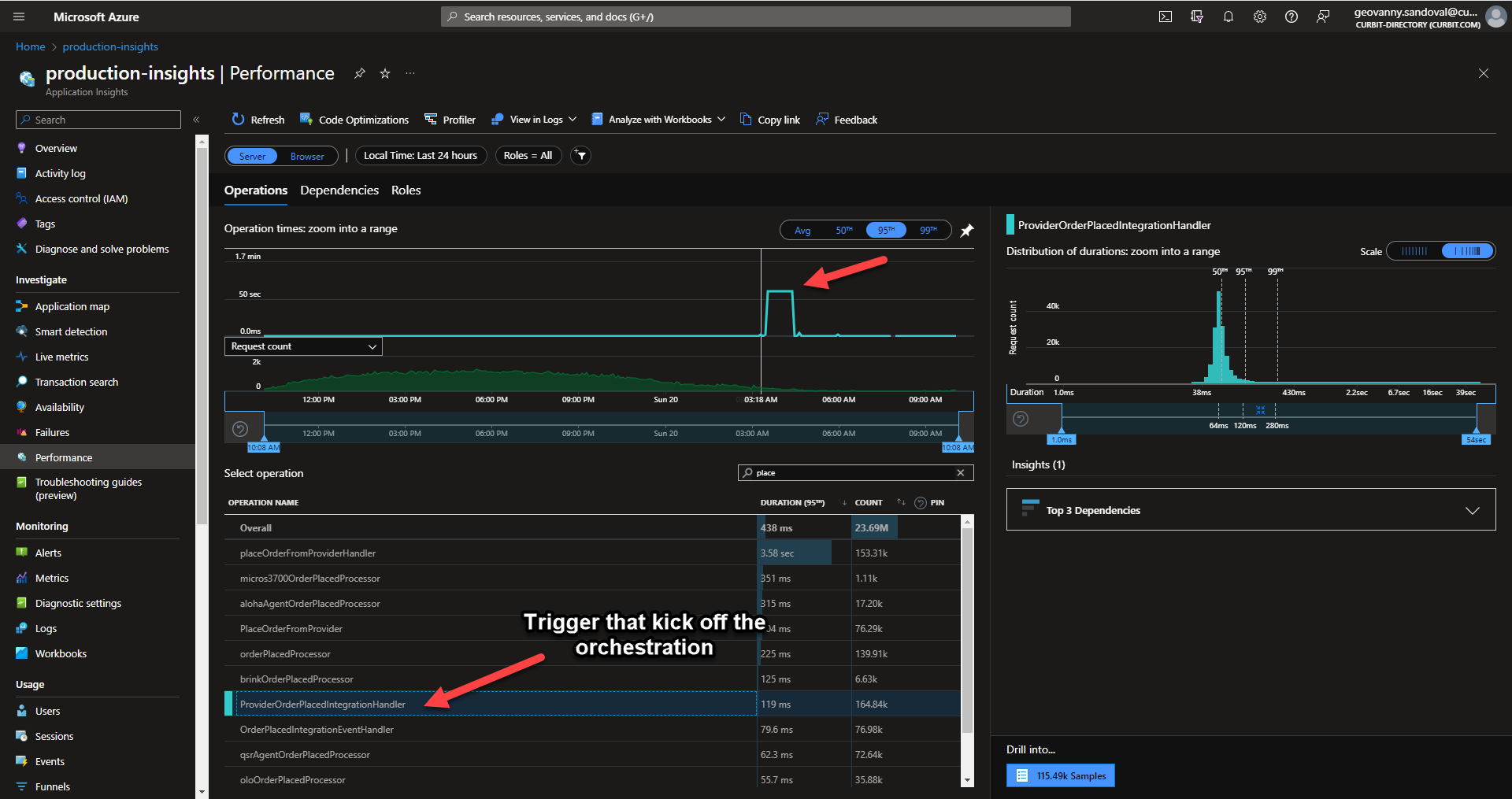The image size is (1512, 799).
Task: Click the Refresh icon
Action: 238,119
